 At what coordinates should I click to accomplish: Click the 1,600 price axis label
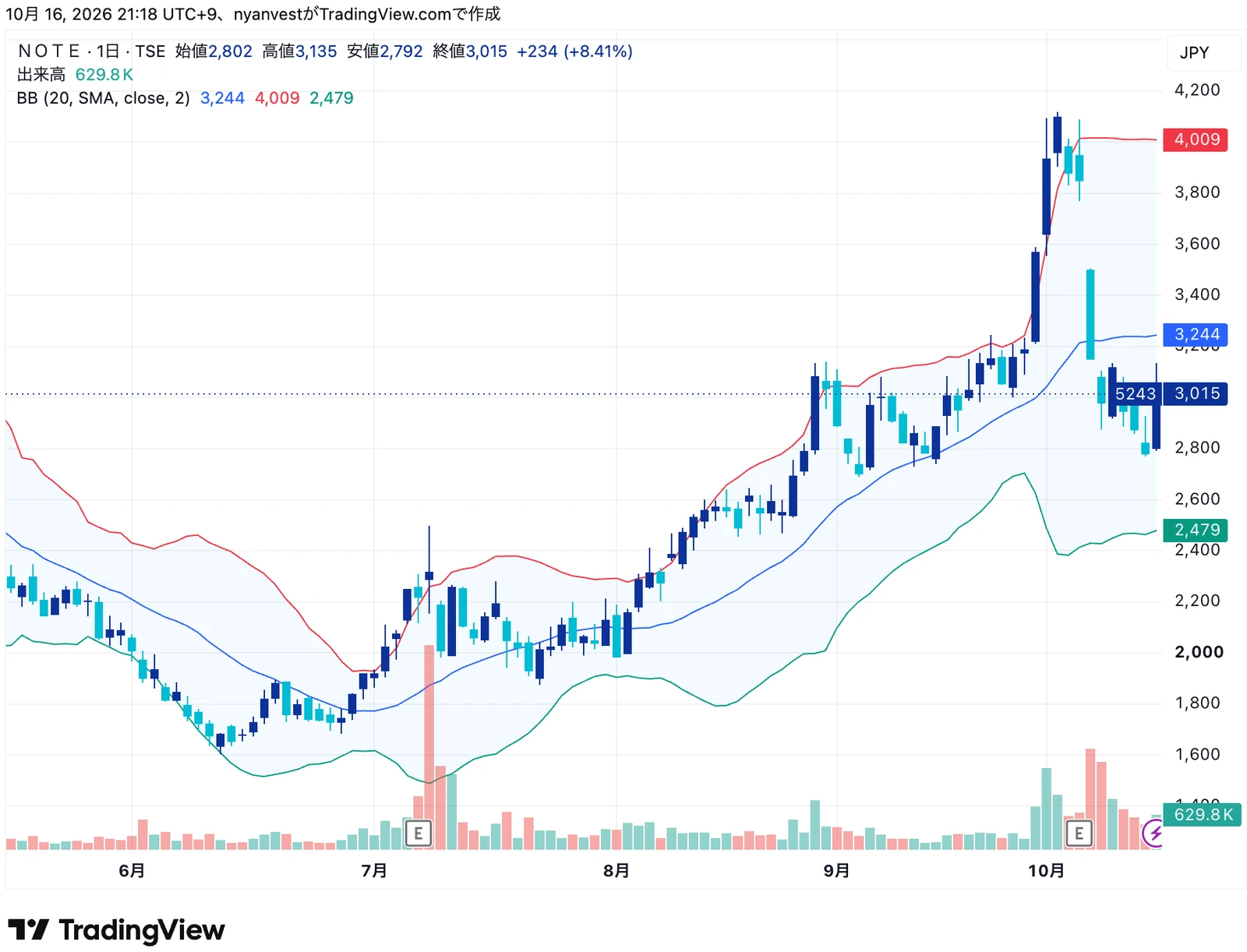point(1197,754)
